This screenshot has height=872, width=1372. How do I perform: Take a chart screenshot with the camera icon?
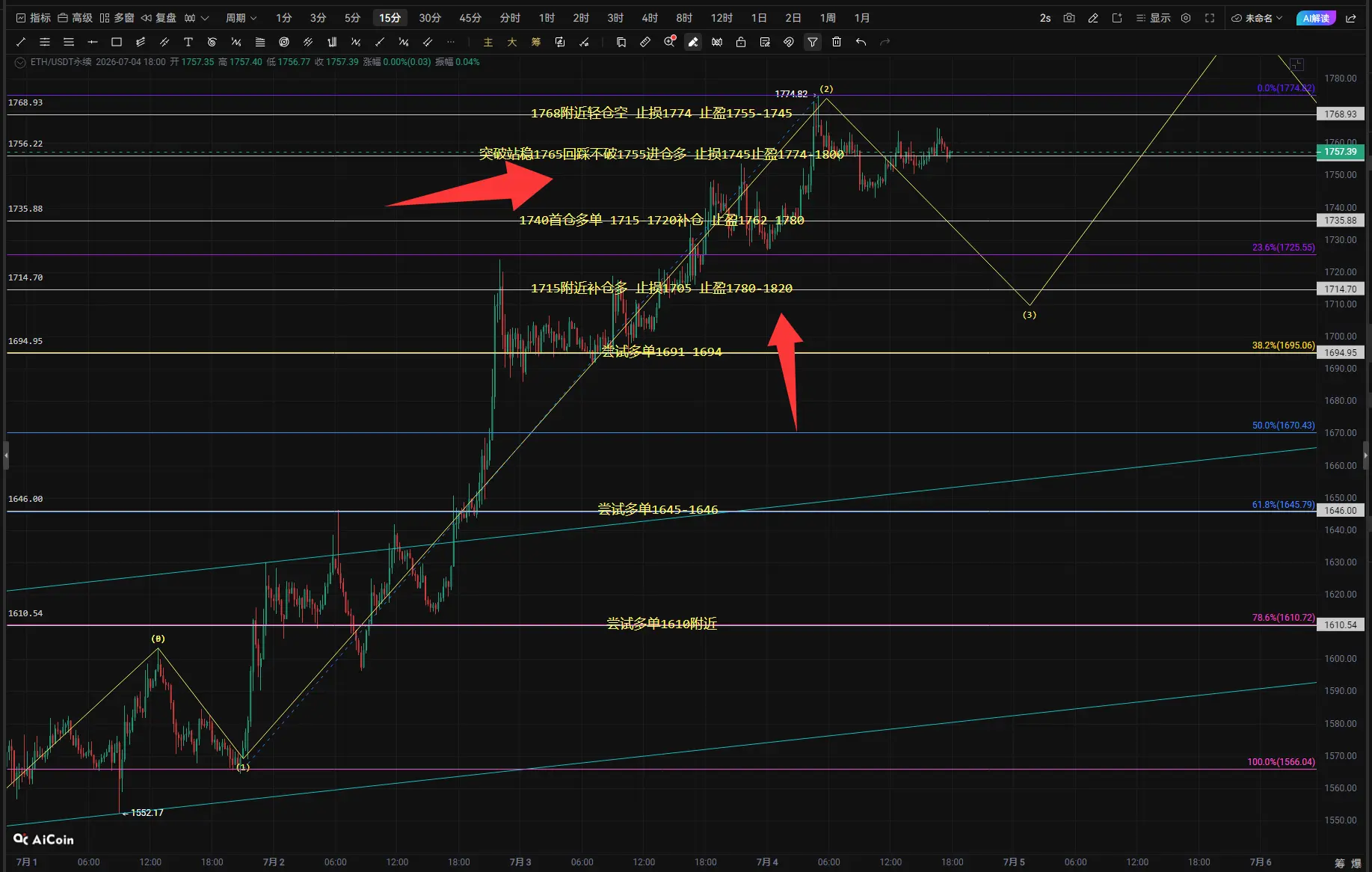tap(1069, 18)
